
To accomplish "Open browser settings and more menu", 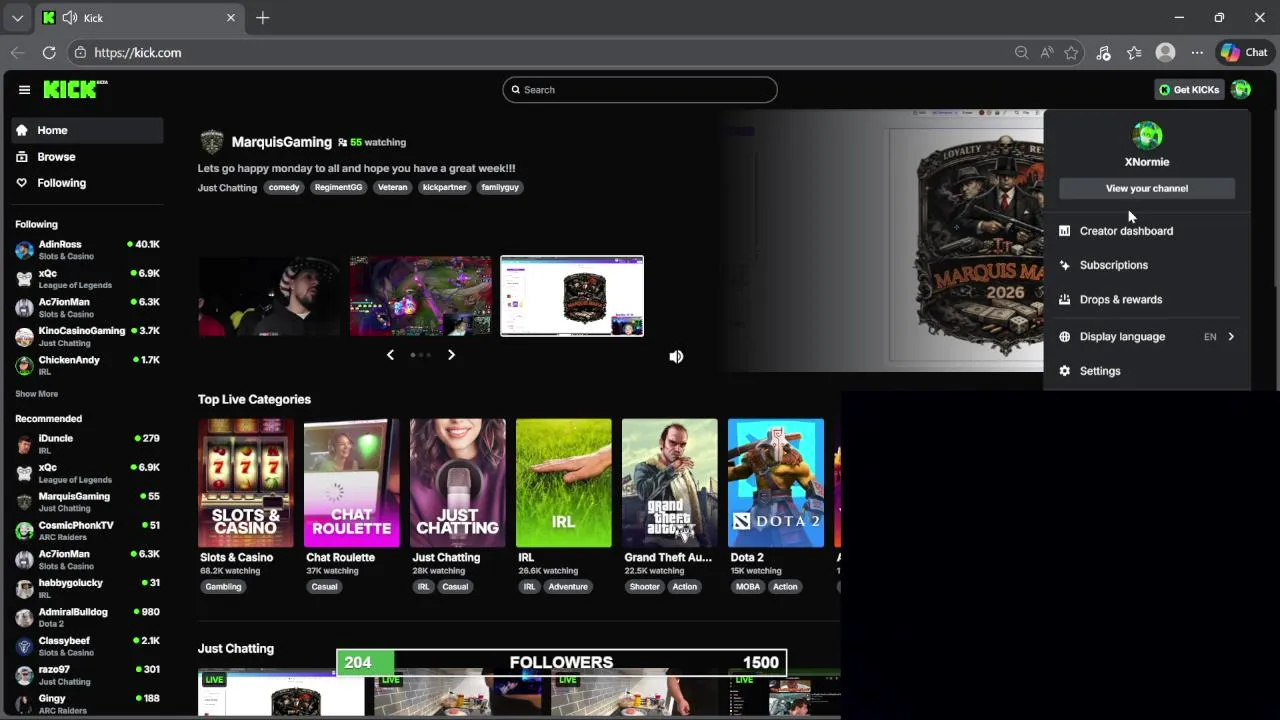I will [x=1197, y=53].
